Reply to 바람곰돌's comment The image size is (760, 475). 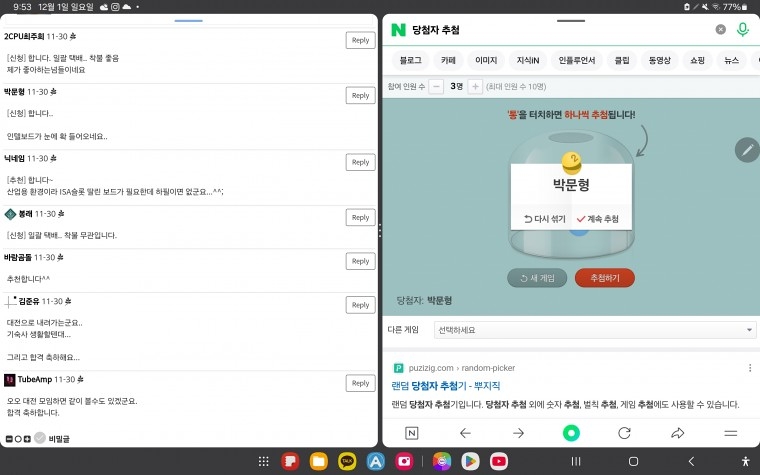[360, 261]
